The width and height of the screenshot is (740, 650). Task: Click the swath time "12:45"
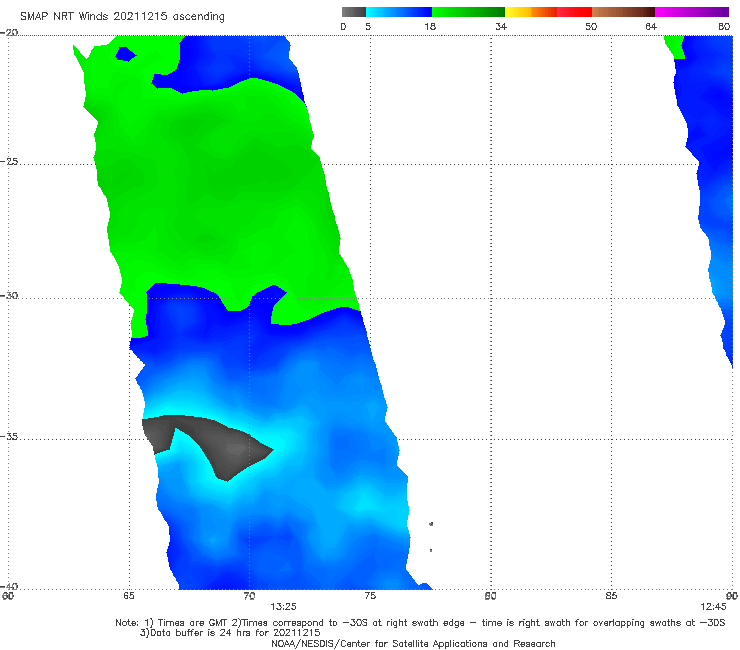[x=713, y=607]
